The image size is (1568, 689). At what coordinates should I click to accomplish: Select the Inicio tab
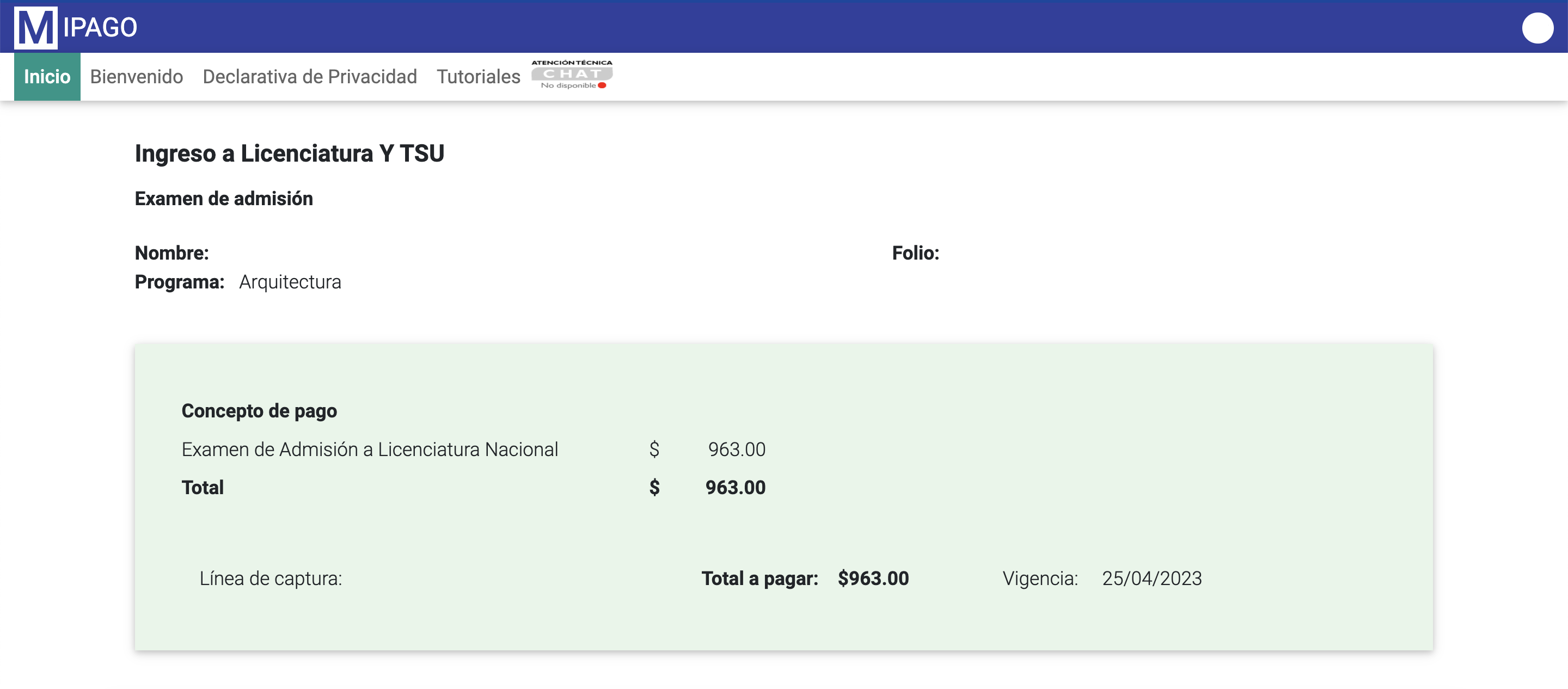coord(47,77)
